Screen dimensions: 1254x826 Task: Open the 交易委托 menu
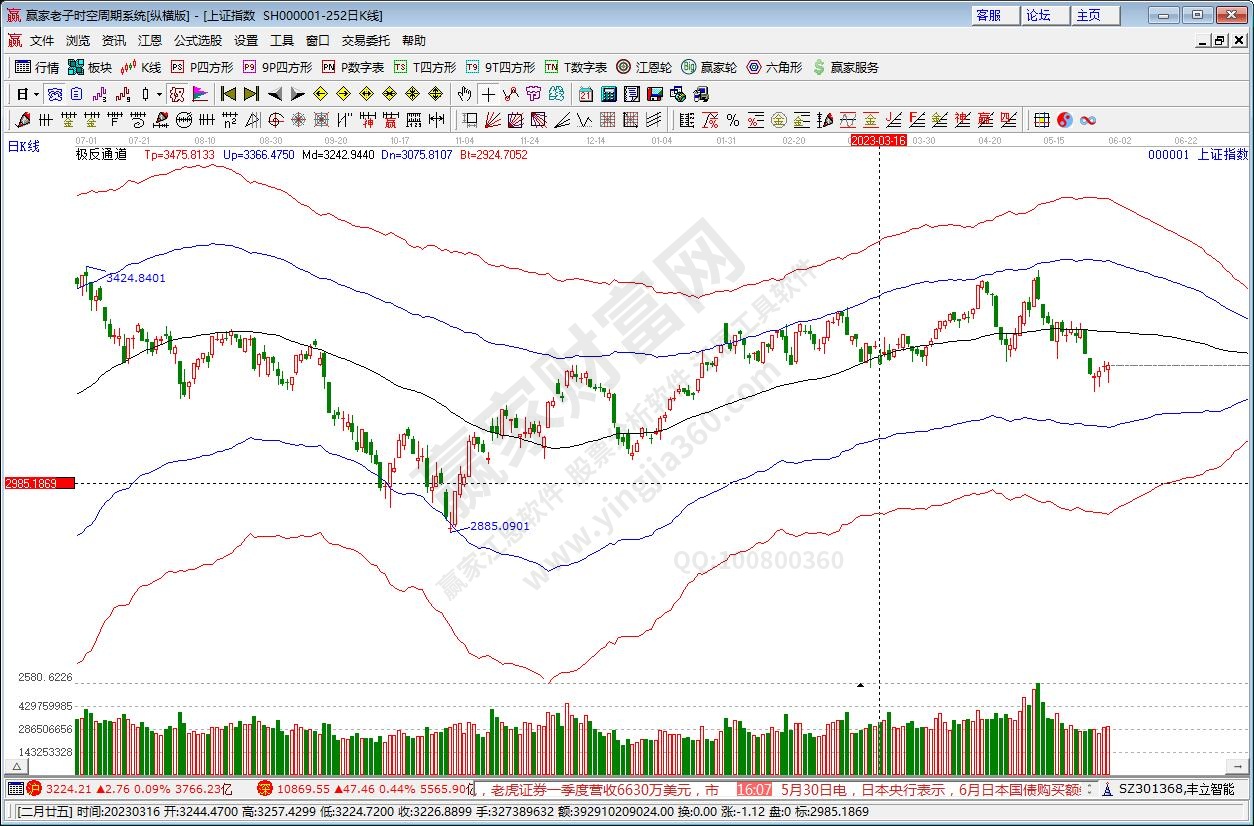pyautogui.click(x=367, y=41)
